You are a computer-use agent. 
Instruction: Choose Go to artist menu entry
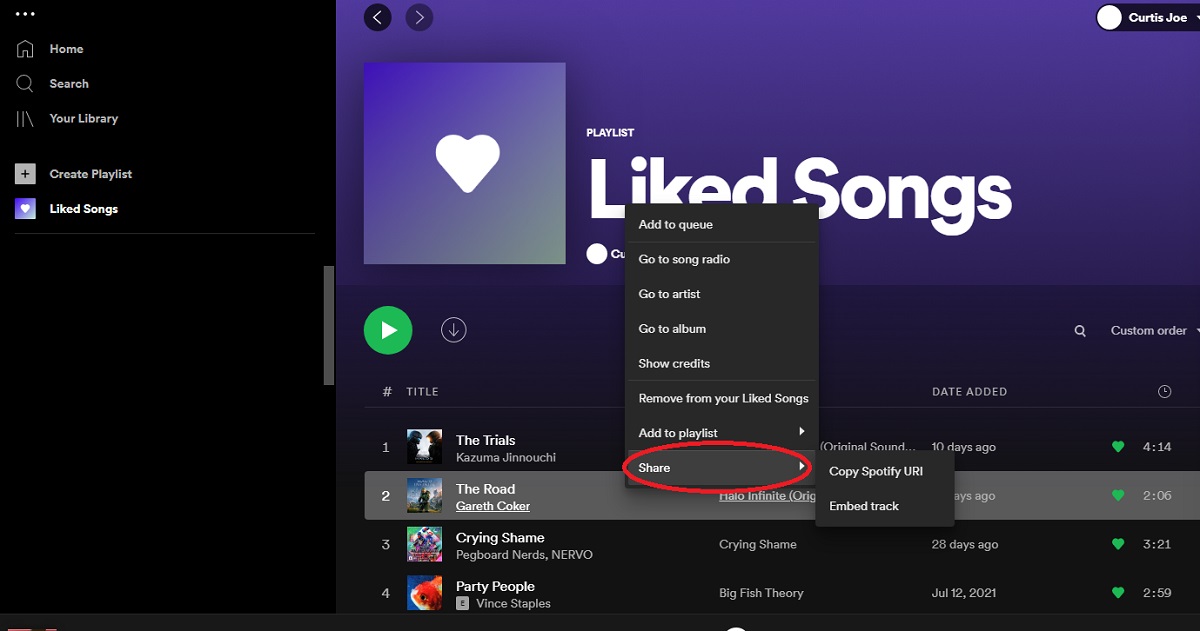[x=721, y=294]
